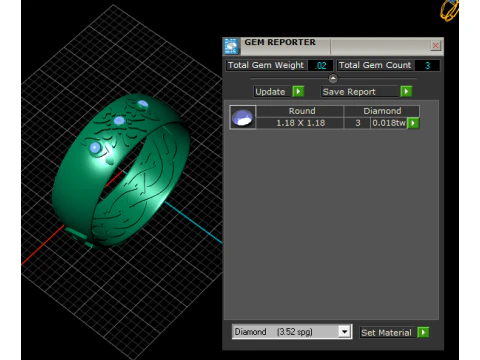The width and height of the screenshot is (480, 360).
Task: Collapse the panel using round arrow handle
Action: click(333, 79)
